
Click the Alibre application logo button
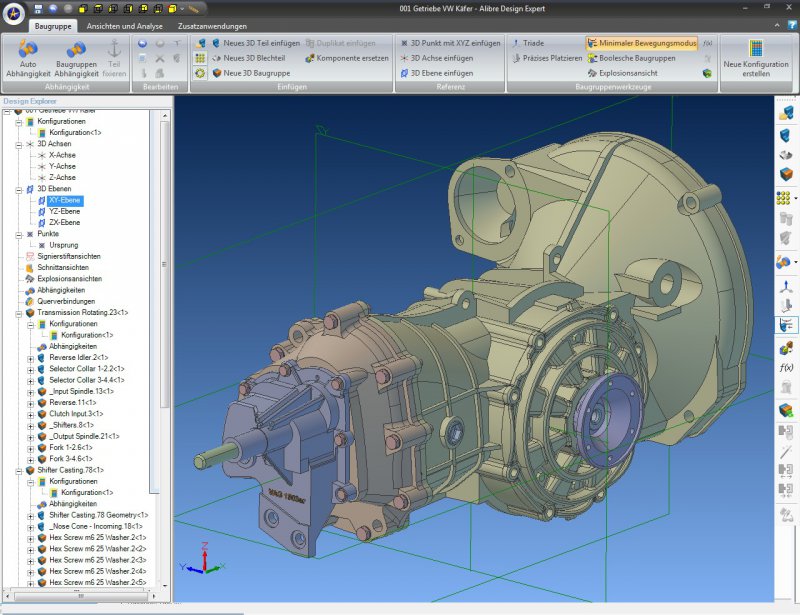13,13
